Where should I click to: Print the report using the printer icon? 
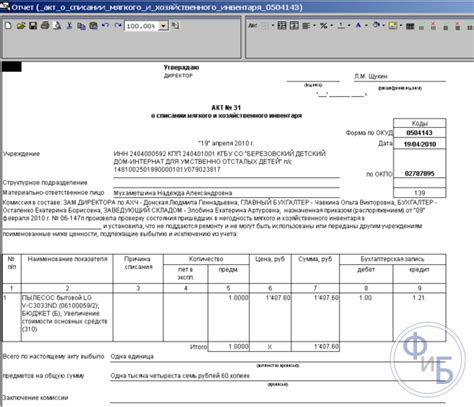[45, 26]
